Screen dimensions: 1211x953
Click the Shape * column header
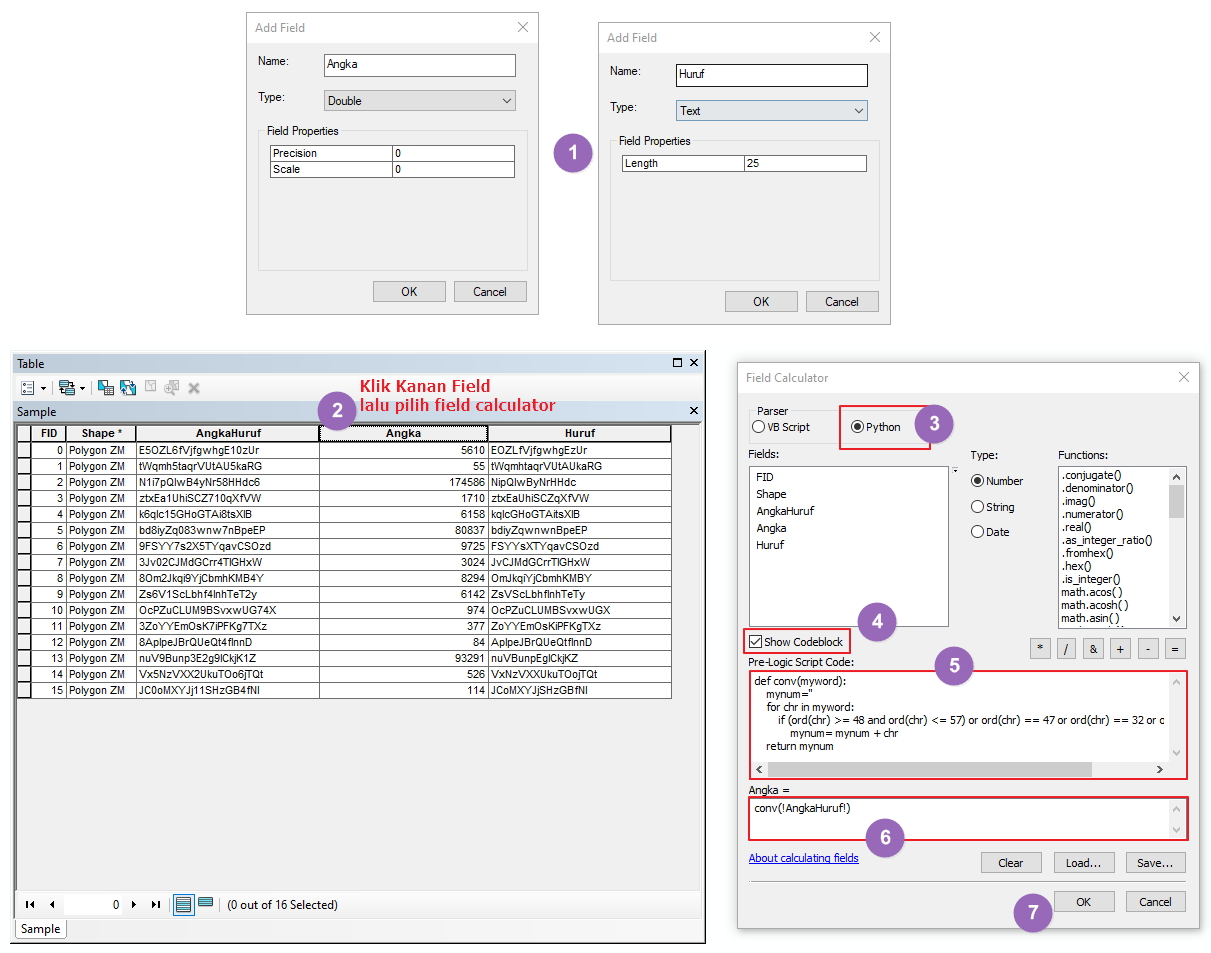[x=102, y=433]
